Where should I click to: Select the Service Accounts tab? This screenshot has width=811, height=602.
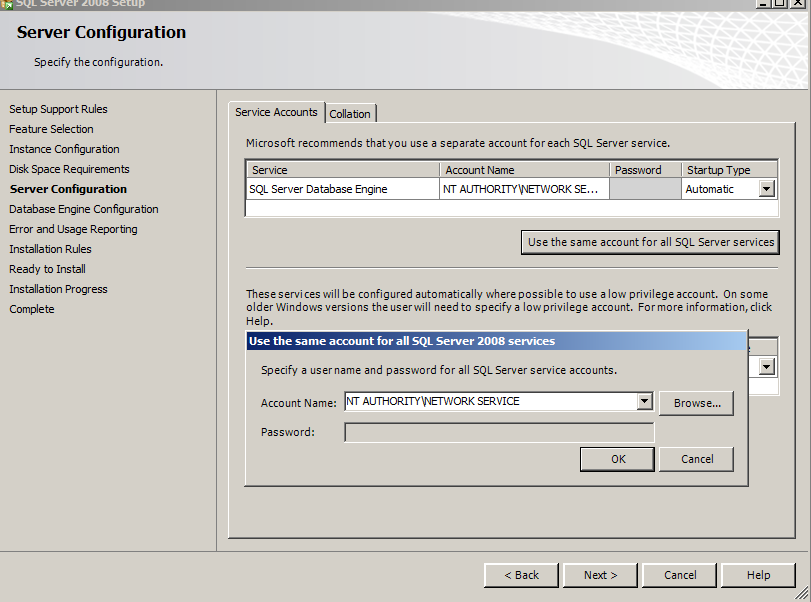click(x=276, y=112)
